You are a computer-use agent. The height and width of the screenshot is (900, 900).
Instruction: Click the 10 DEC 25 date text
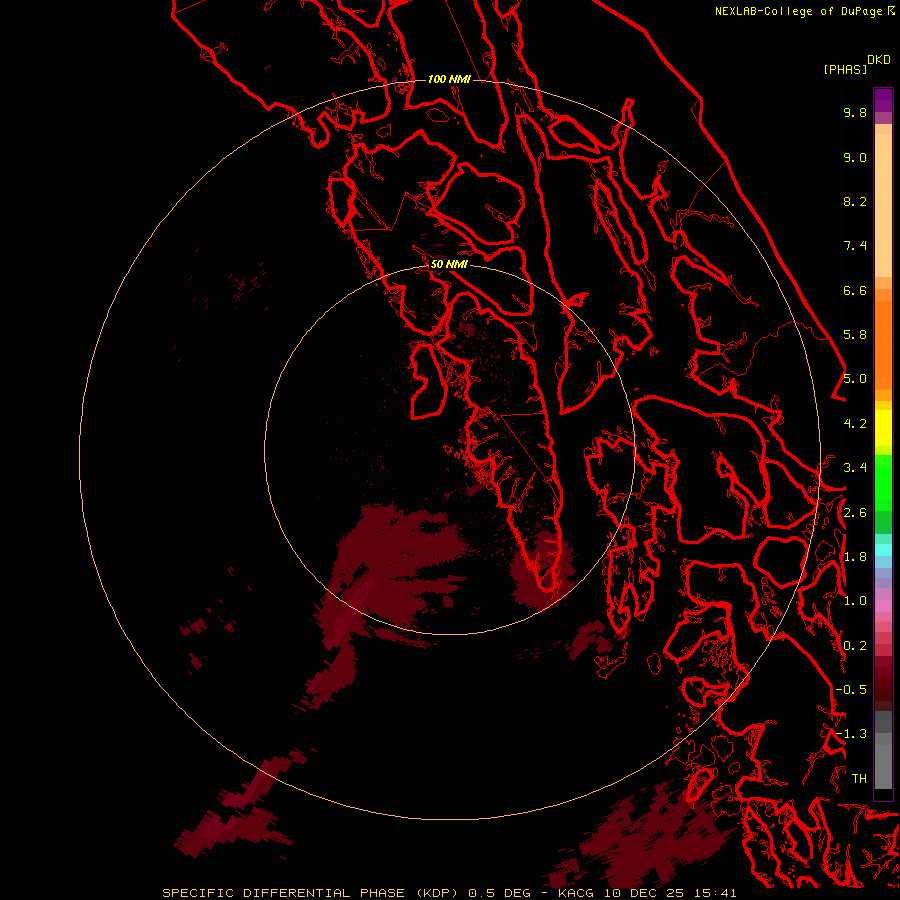[x=644, y=893]
